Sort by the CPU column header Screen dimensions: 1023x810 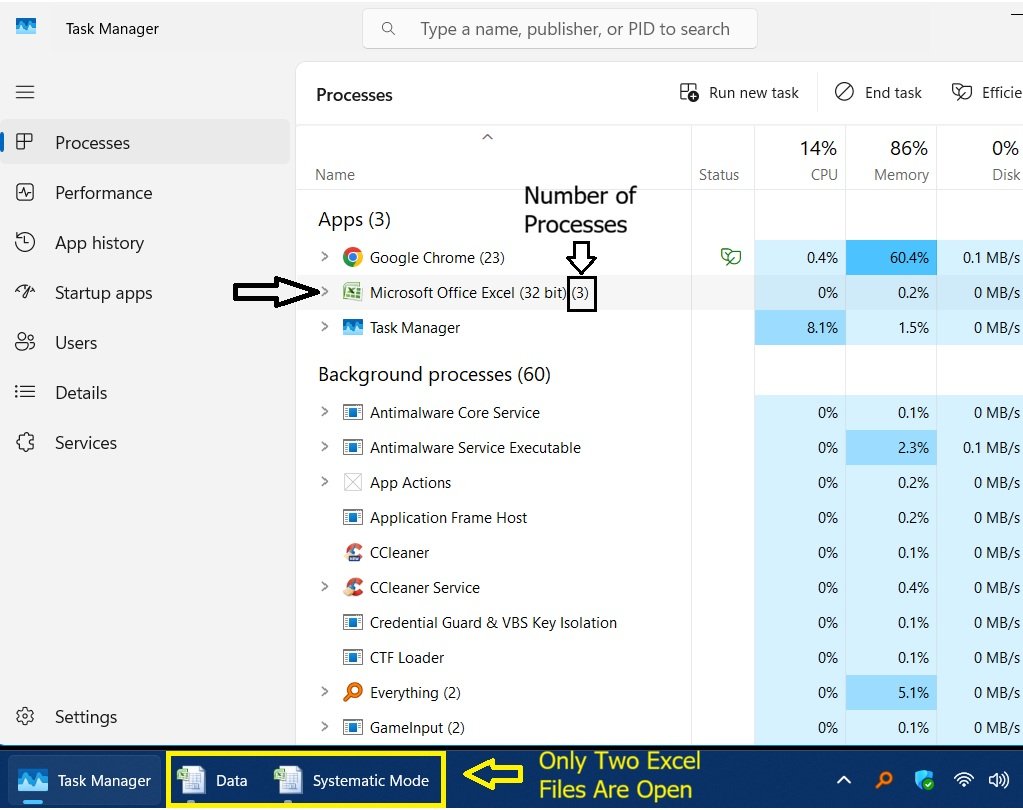[x=801, y=160]
